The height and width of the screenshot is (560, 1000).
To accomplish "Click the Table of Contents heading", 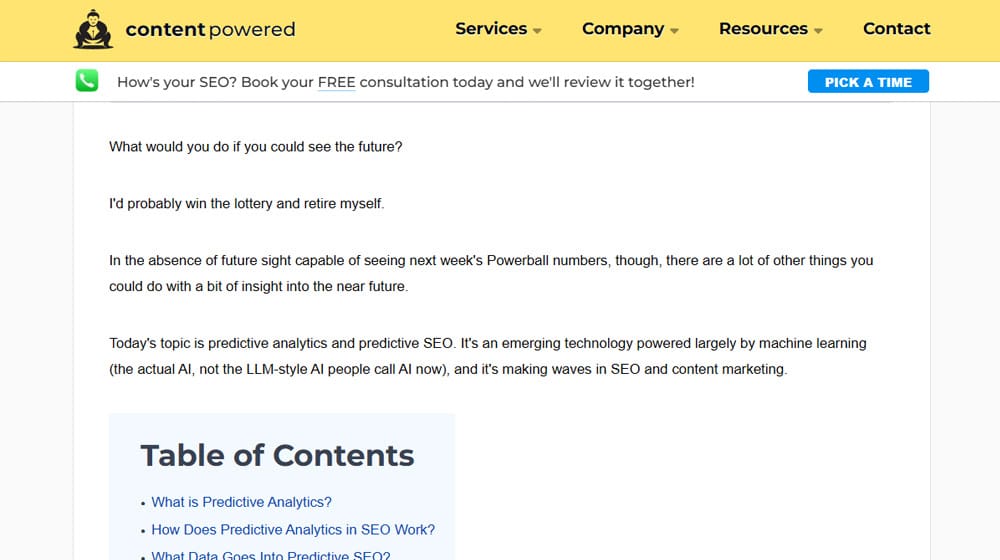I will (277, 455).
